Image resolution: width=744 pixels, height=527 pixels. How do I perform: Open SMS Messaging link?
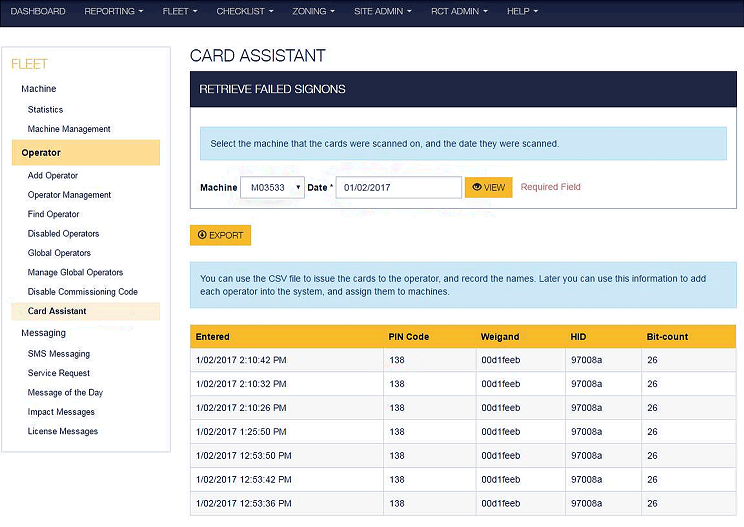pos(59,354)
